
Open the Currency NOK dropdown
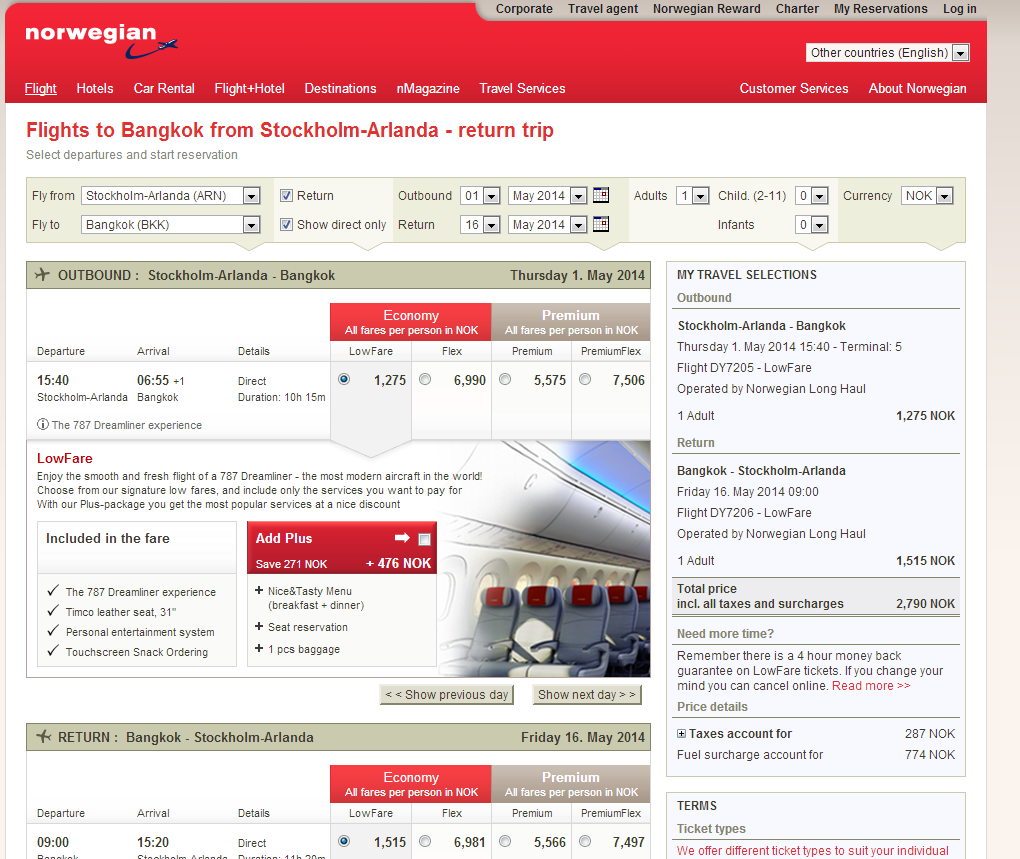[x=927, y=195]
